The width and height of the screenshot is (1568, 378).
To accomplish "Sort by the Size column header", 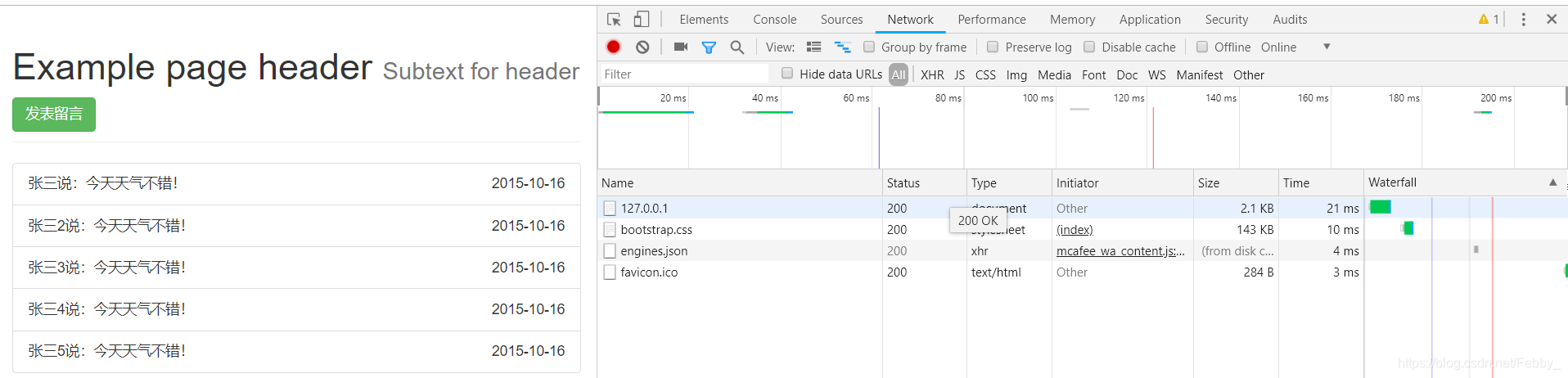I will tap(1236, 183).
